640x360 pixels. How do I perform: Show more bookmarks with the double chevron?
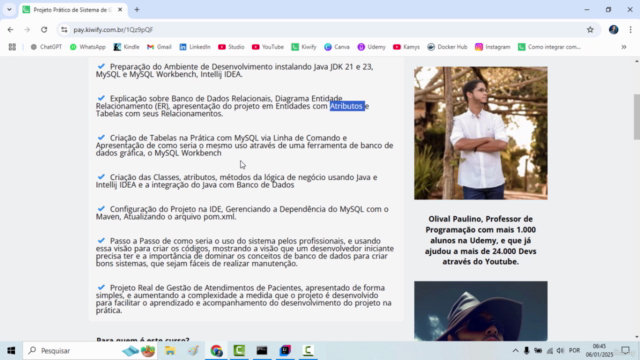pyautogui.click(x=624, y=47)
